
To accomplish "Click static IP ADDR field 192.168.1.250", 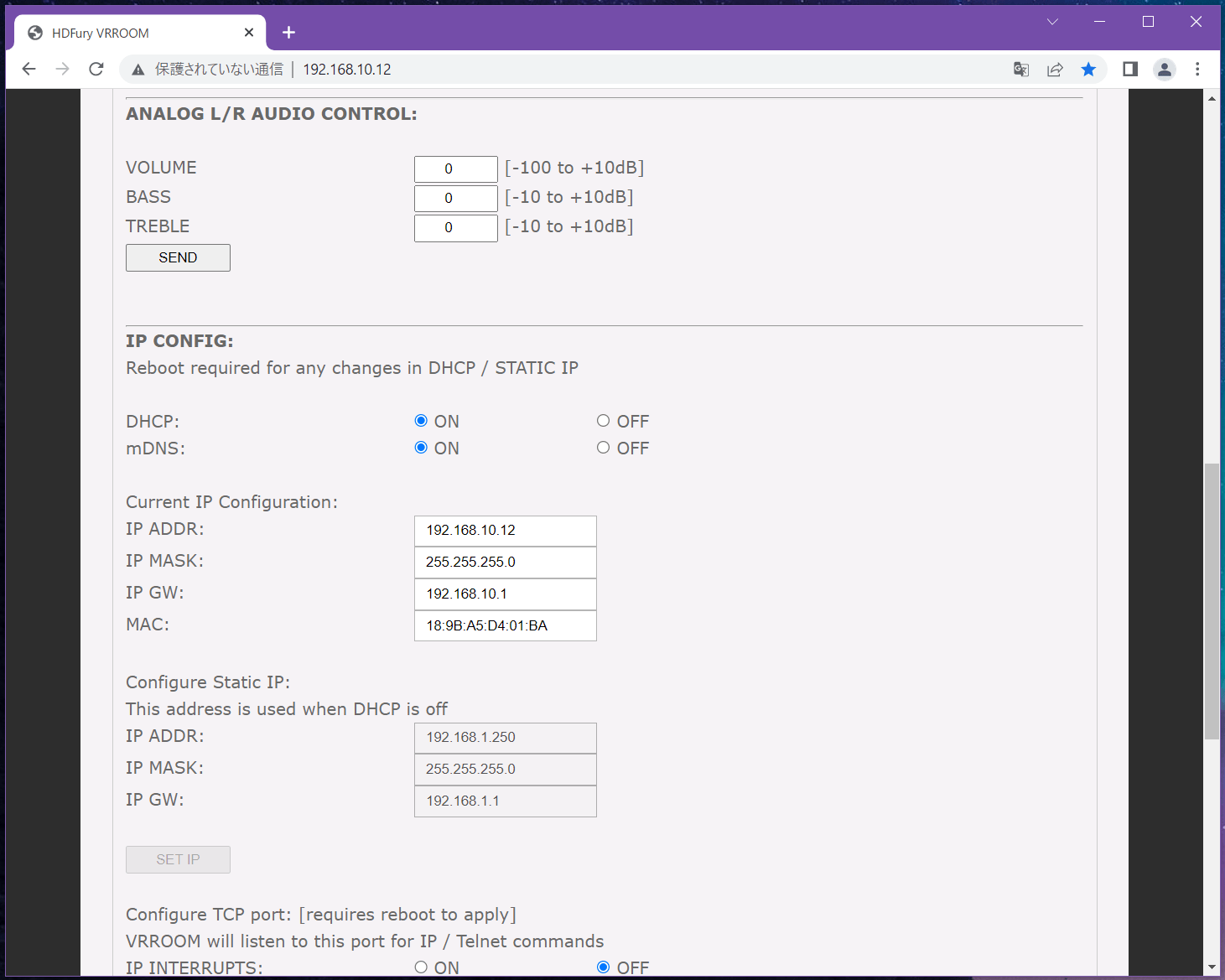I will tap(506, 738).
